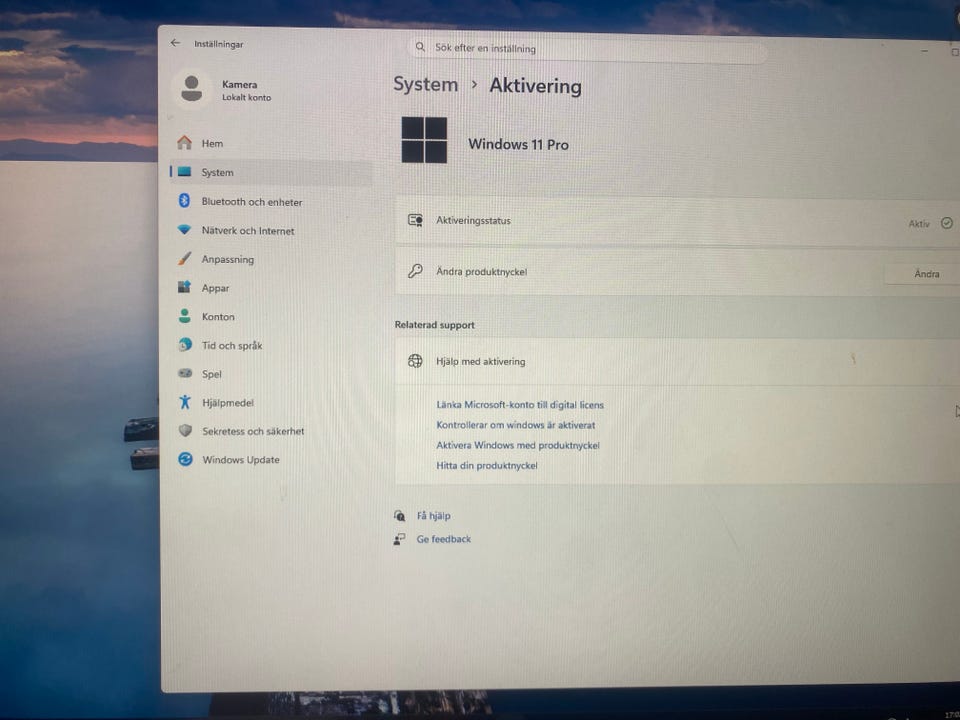Click the Windows Update sync icon

click(186, 459)
